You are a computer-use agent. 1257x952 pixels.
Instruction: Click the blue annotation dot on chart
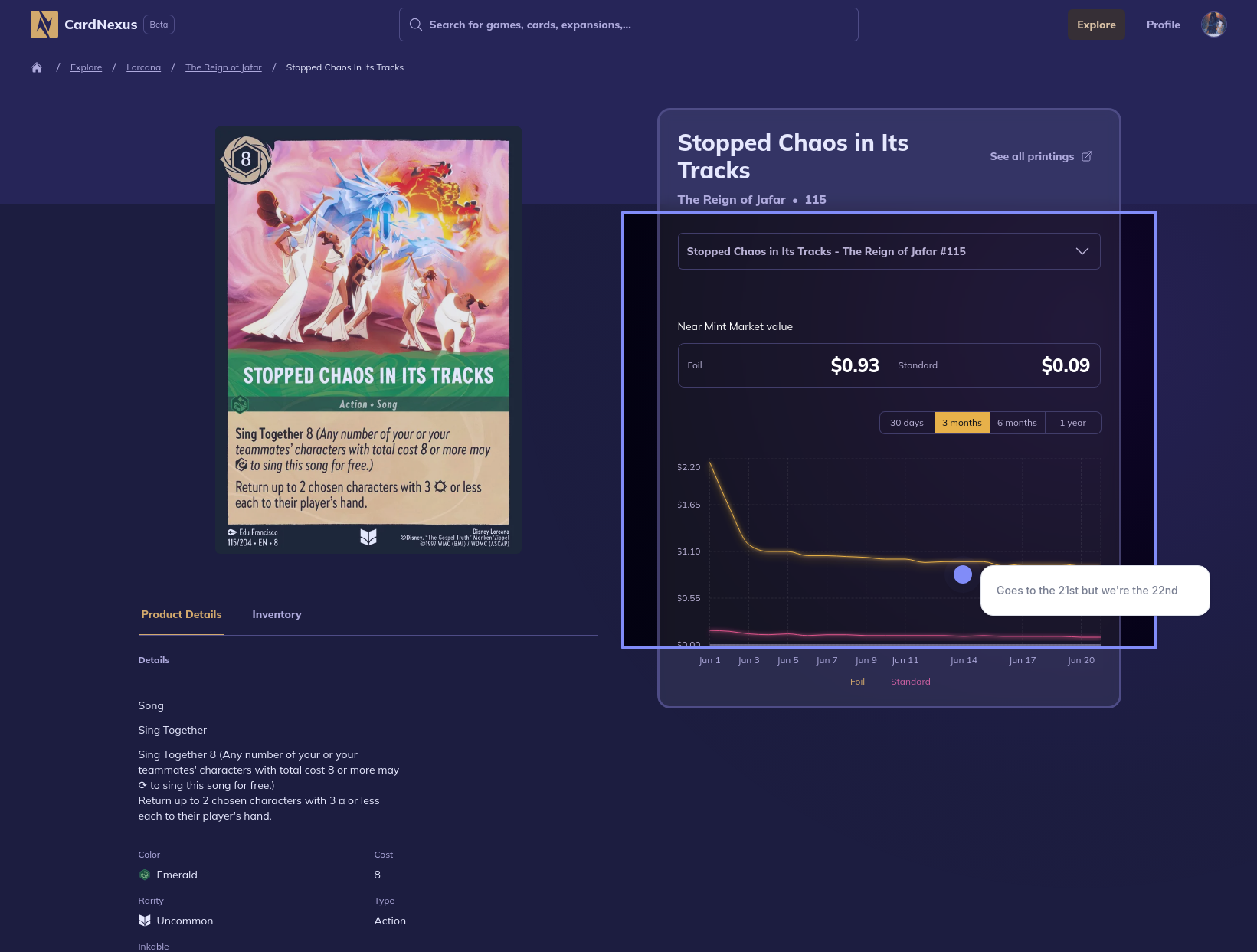click(963, 574)
